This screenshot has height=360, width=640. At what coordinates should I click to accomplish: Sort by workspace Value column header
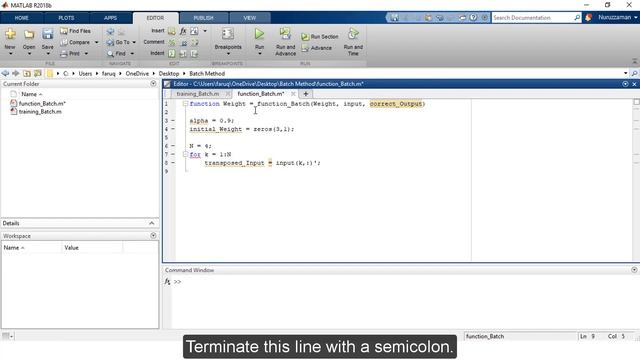click(x=71, y=248)
